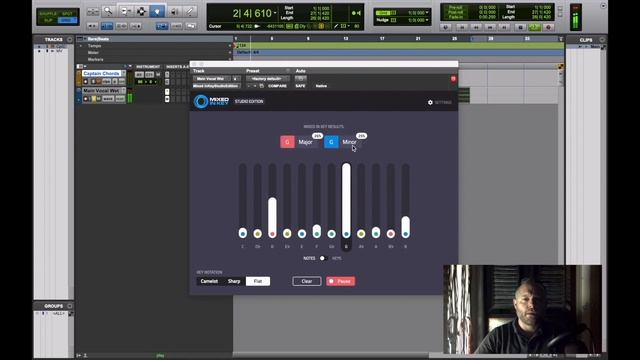Viewport: 640px width, 360px height.
Task: Click the Native plugin format label
Action: point(321,86)
